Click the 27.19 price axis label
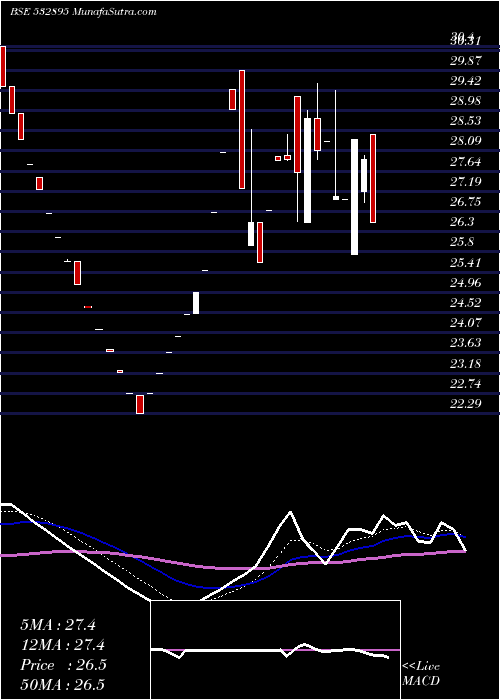 [x=466, y=182]
